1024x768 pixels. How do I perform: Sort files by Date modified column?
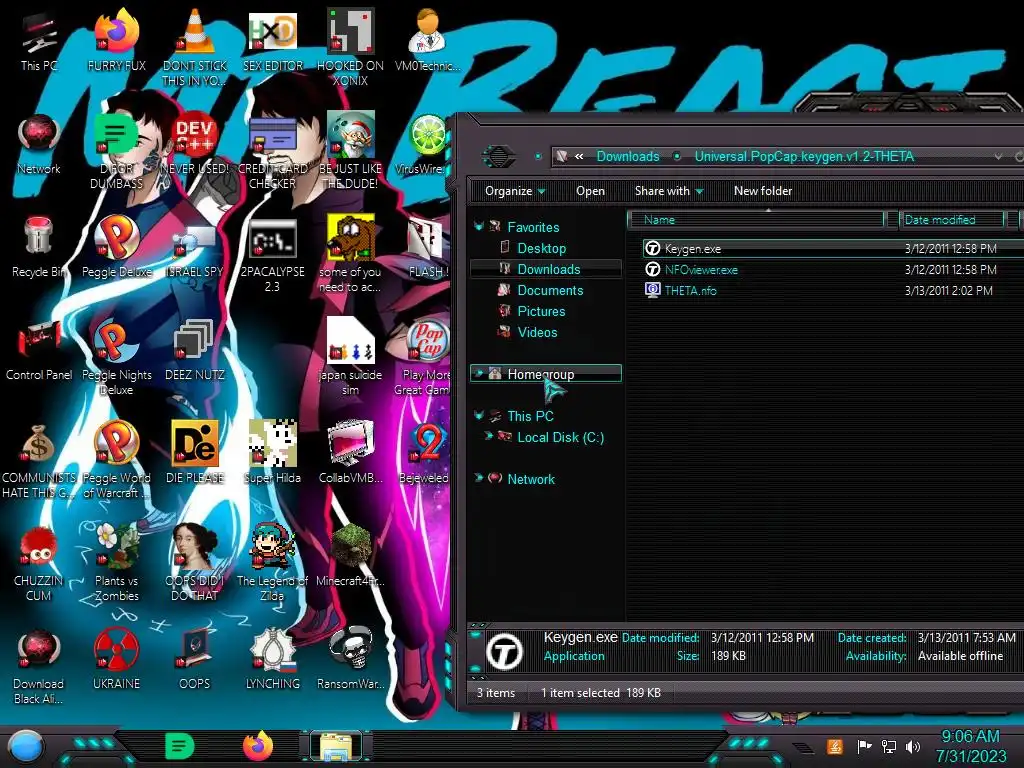pos(952,219)
